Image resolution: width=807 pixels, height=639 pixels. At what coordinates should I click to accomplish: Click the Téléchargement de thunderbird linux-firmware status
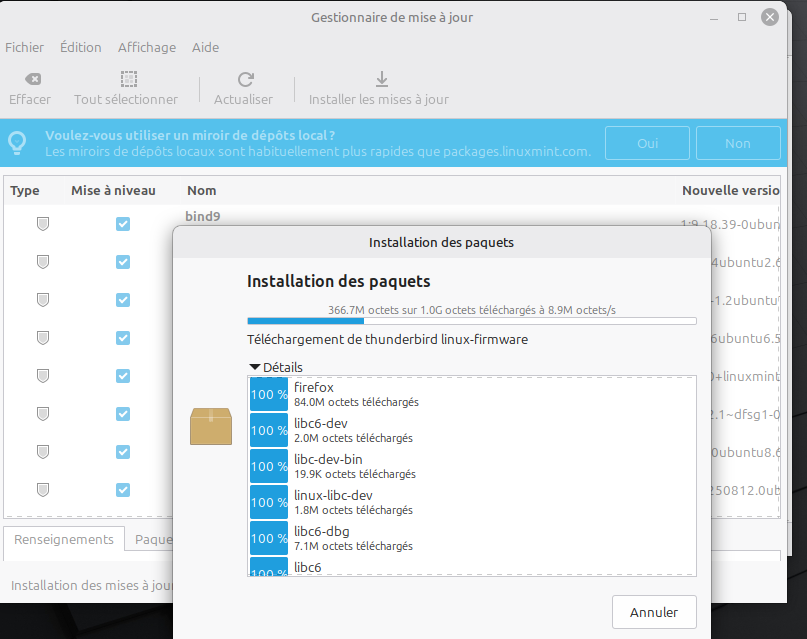point(388,340)
